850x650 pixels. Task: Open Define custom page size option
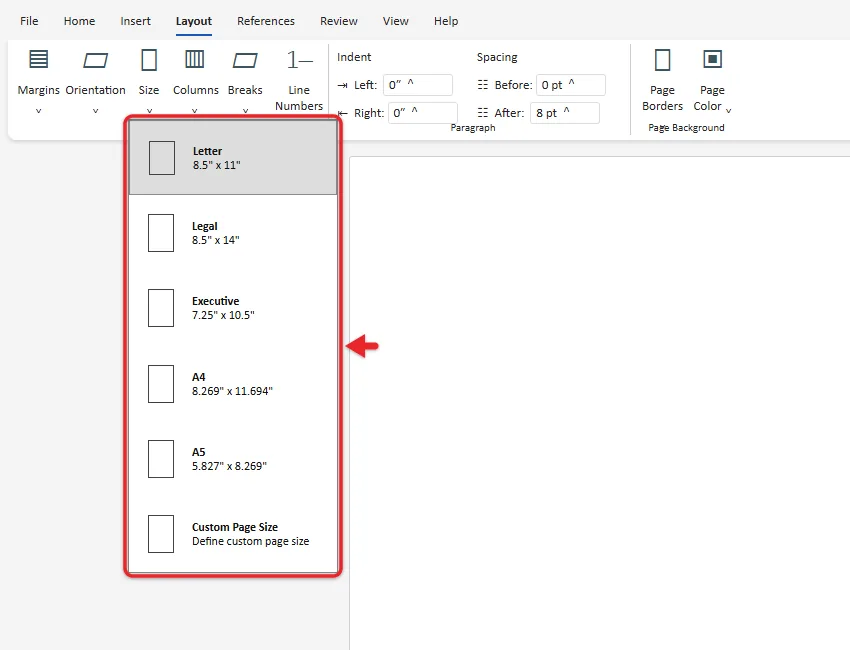233,534
